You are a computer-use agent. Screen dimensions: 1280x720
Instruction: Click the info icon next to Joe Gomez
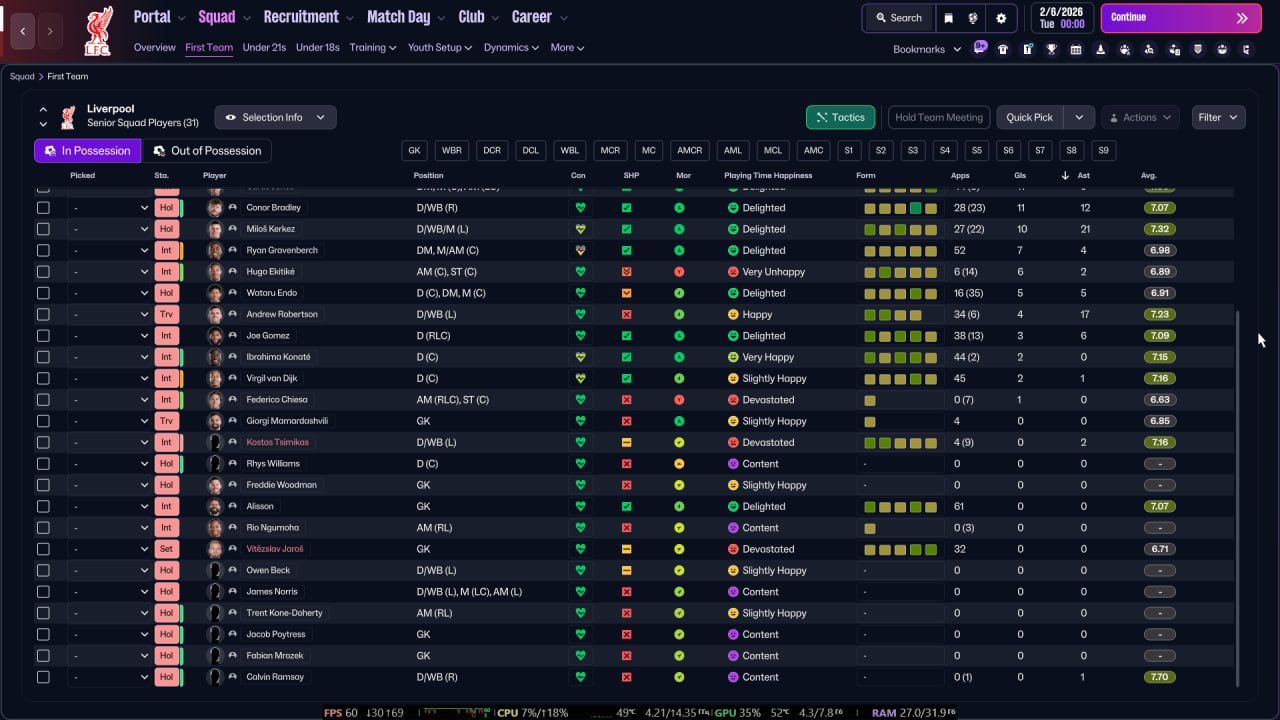point(233,336)
